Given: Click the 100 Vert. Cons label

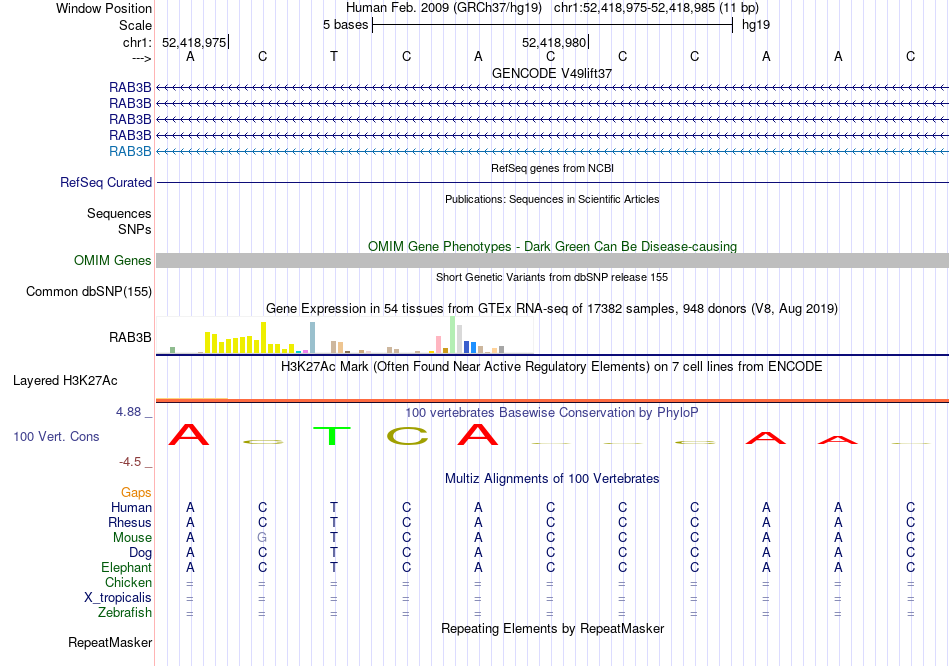Looking at the screenshot, I should coord(56,436).
